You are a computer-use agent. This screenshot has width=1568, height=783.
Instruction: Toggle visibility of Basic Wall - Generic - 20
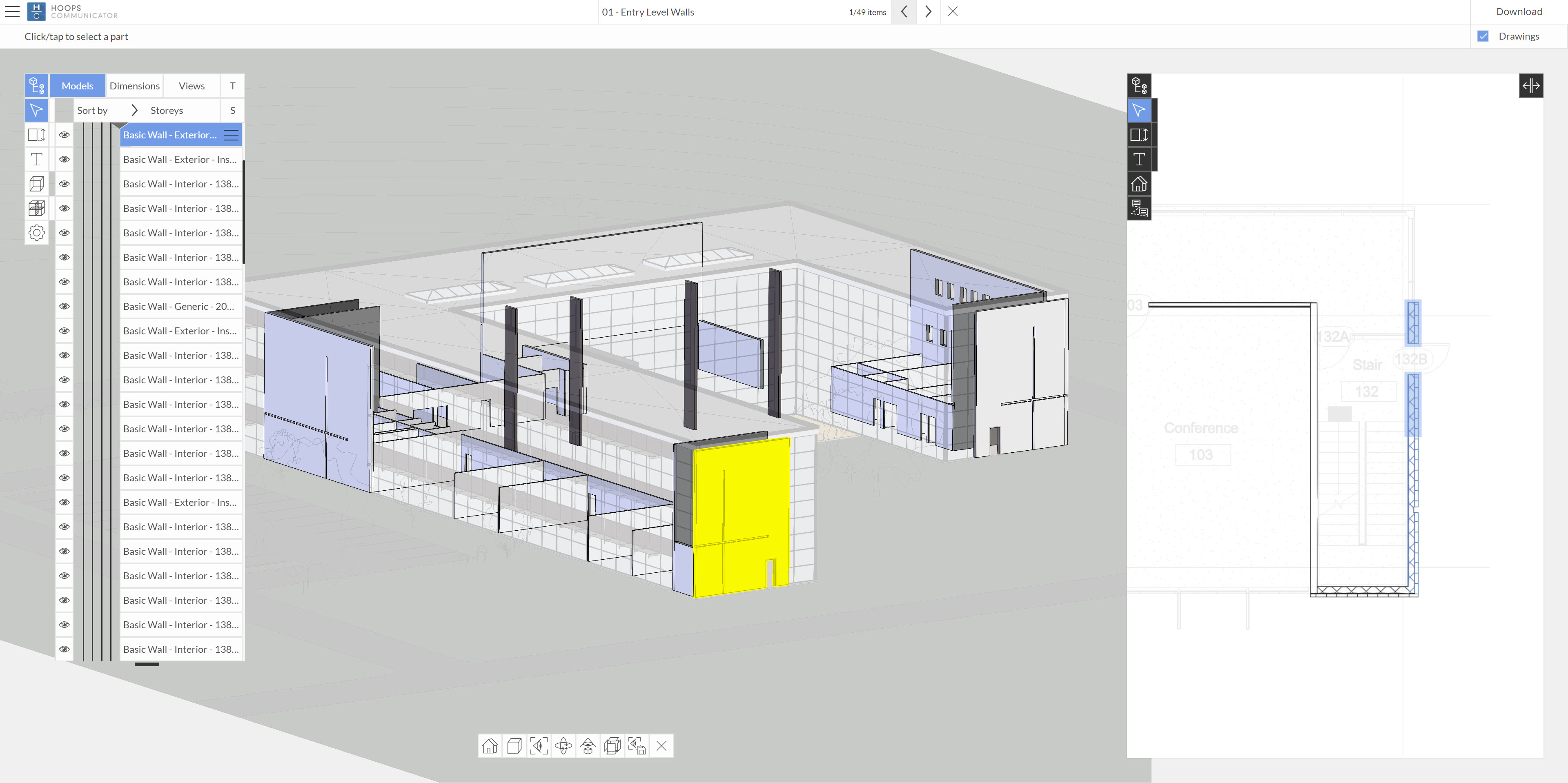64,306
